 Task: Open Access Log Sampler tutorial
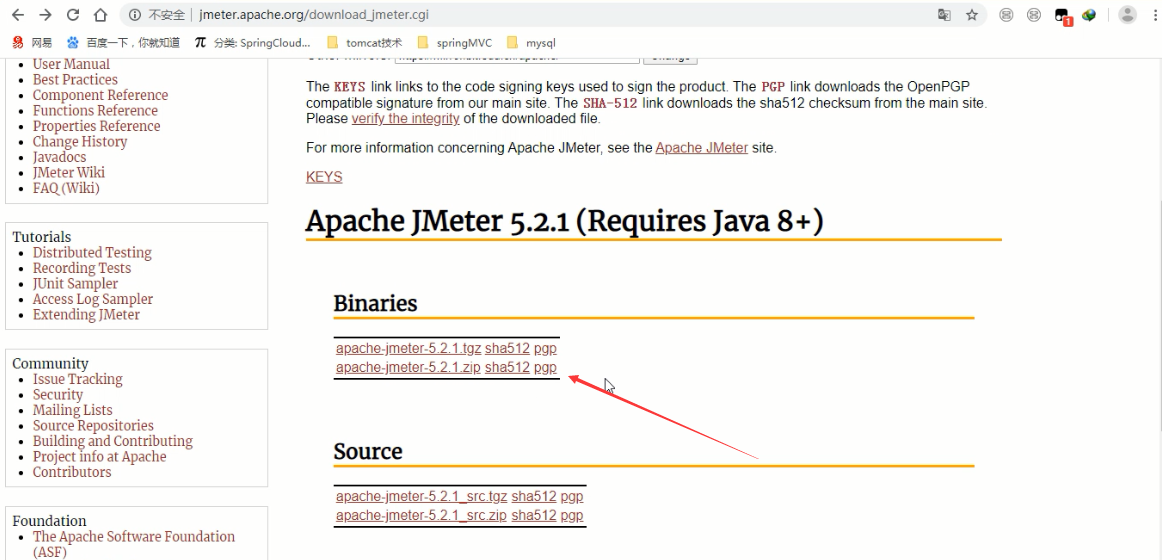(x=93, y=299)
